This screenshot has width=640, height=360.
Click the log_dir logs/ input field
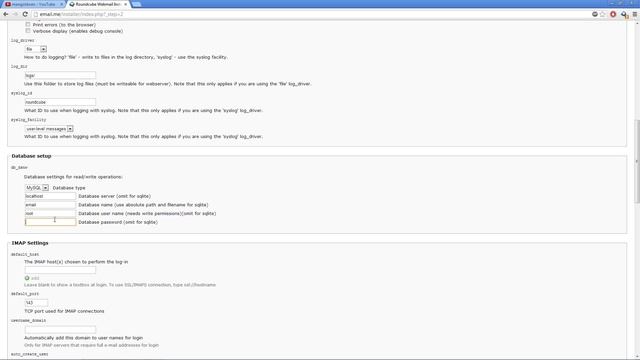click(x=60, y=76)
